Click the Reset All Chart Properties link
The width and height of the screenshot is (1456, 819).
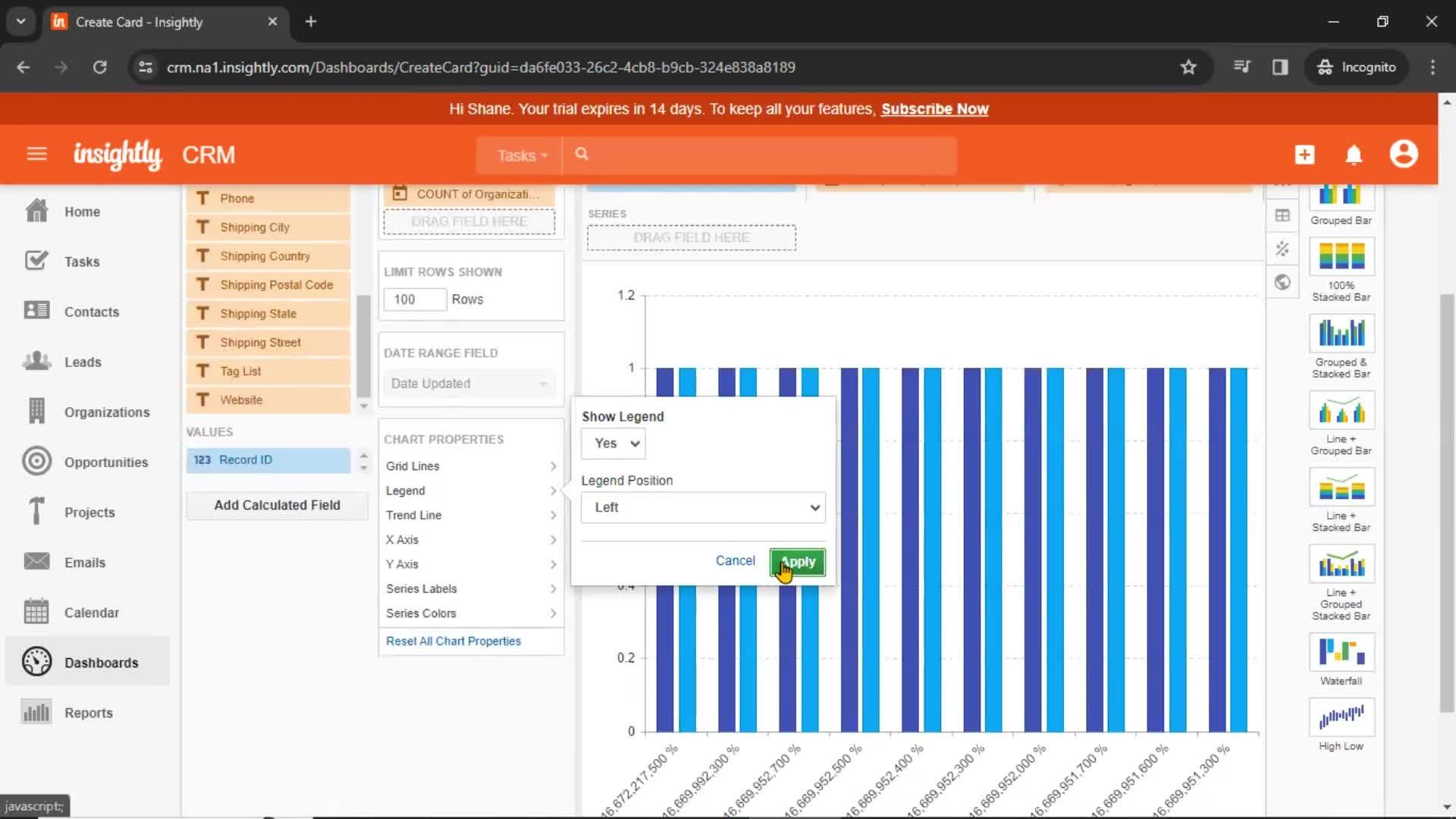454,641
